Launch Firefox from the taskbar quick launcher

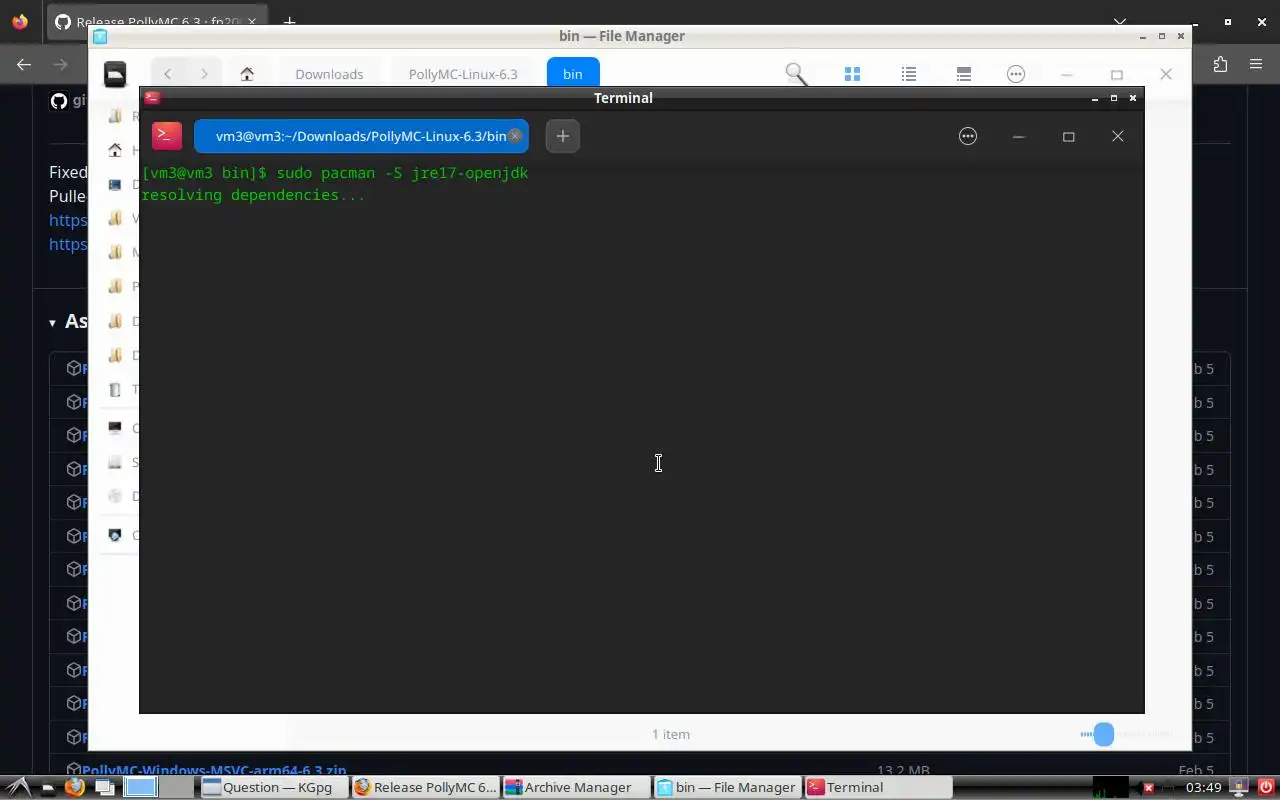pos(74,787)
